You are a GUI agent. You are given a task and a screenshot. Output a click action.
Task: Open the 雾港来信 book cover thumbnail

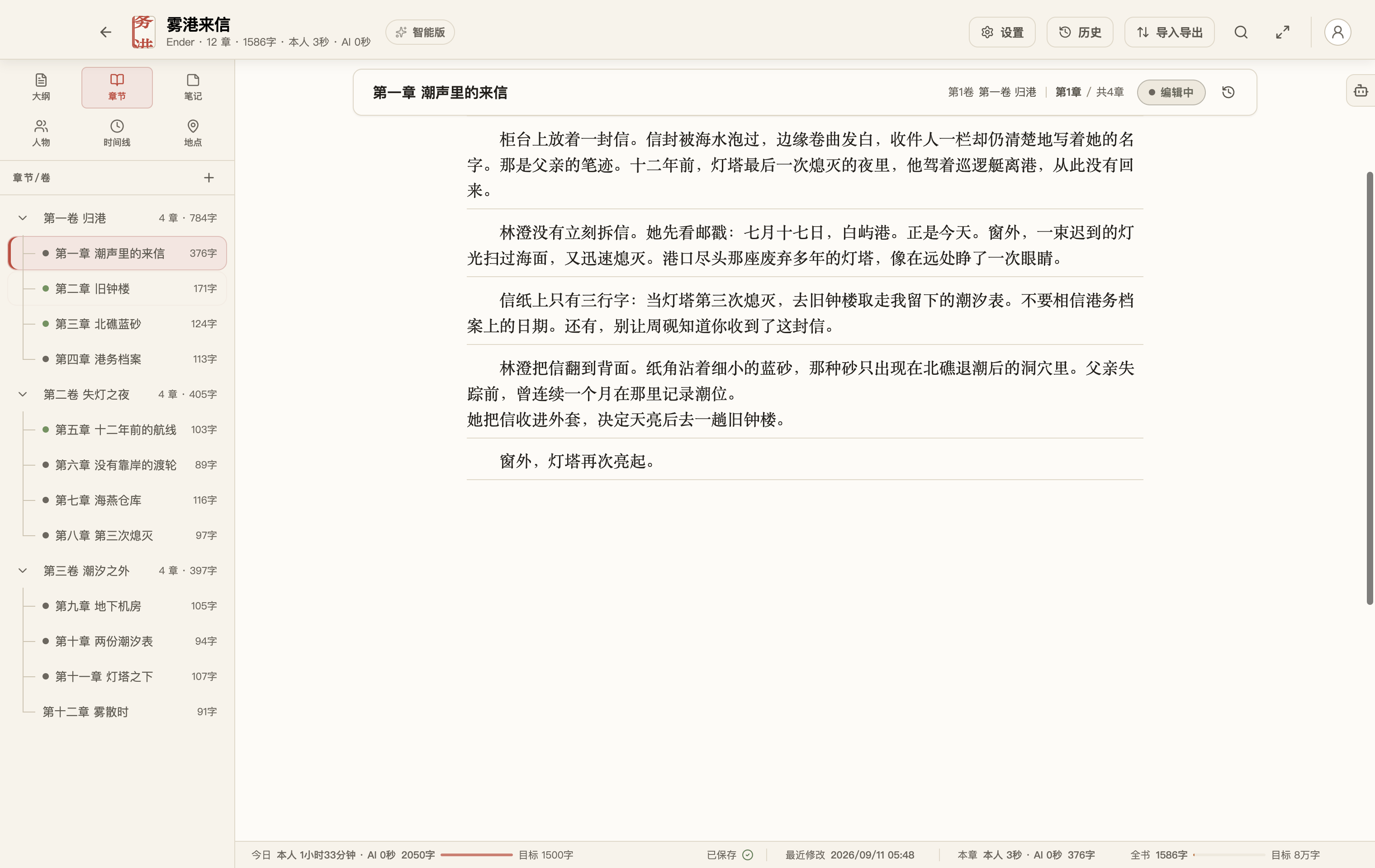point(143,32)
